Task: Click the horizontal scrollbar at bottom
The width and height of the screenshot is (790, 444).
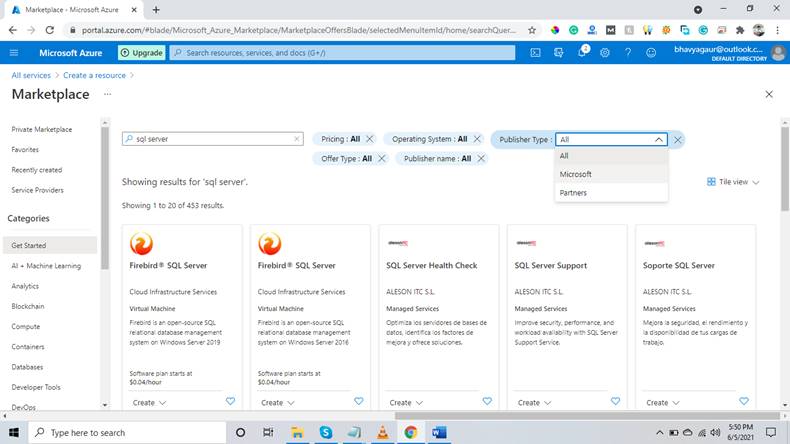Action: point(587,416)
